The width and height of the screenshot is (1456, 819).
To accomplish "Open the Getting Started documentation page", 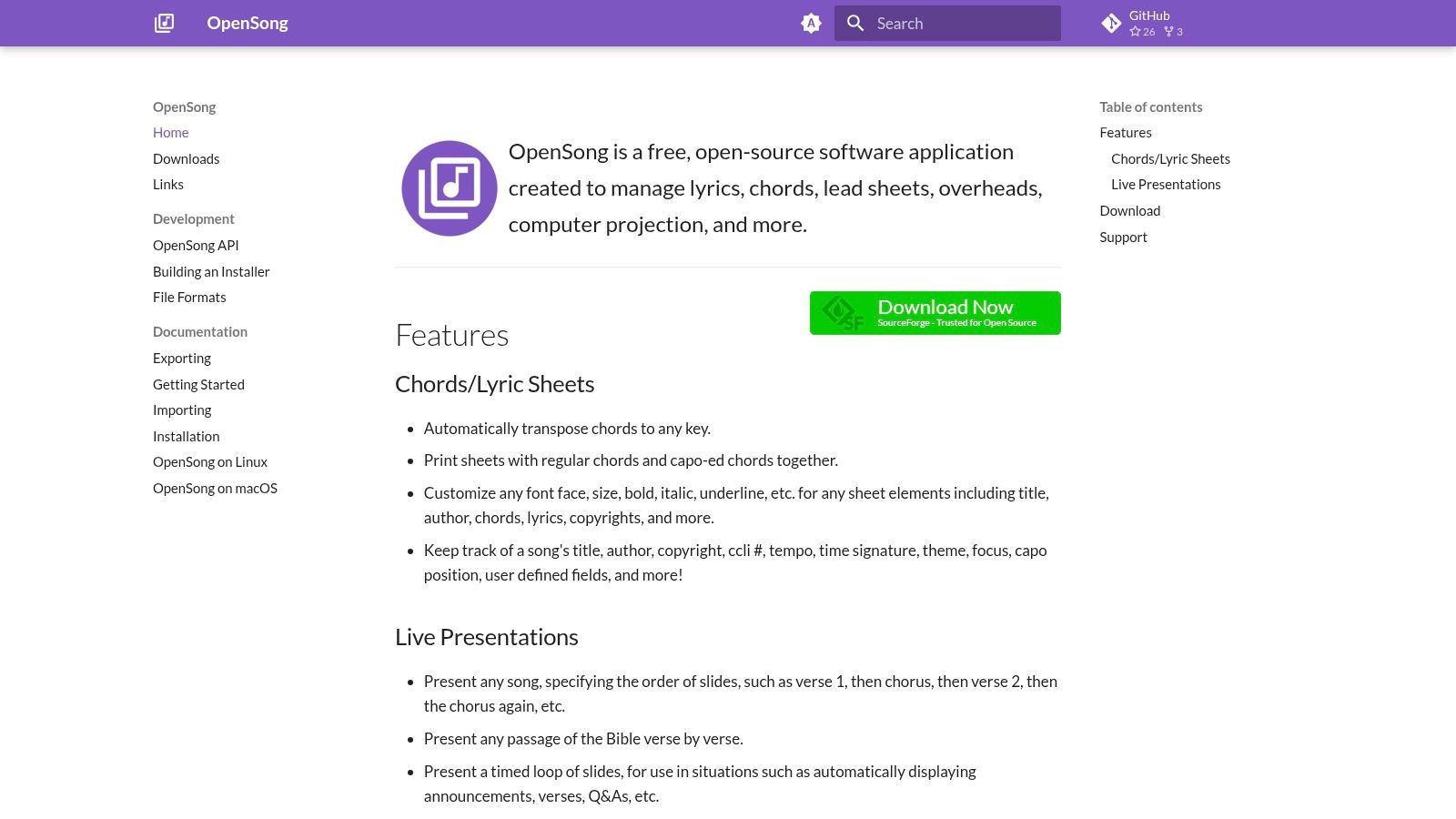I will tap(198, 384).
